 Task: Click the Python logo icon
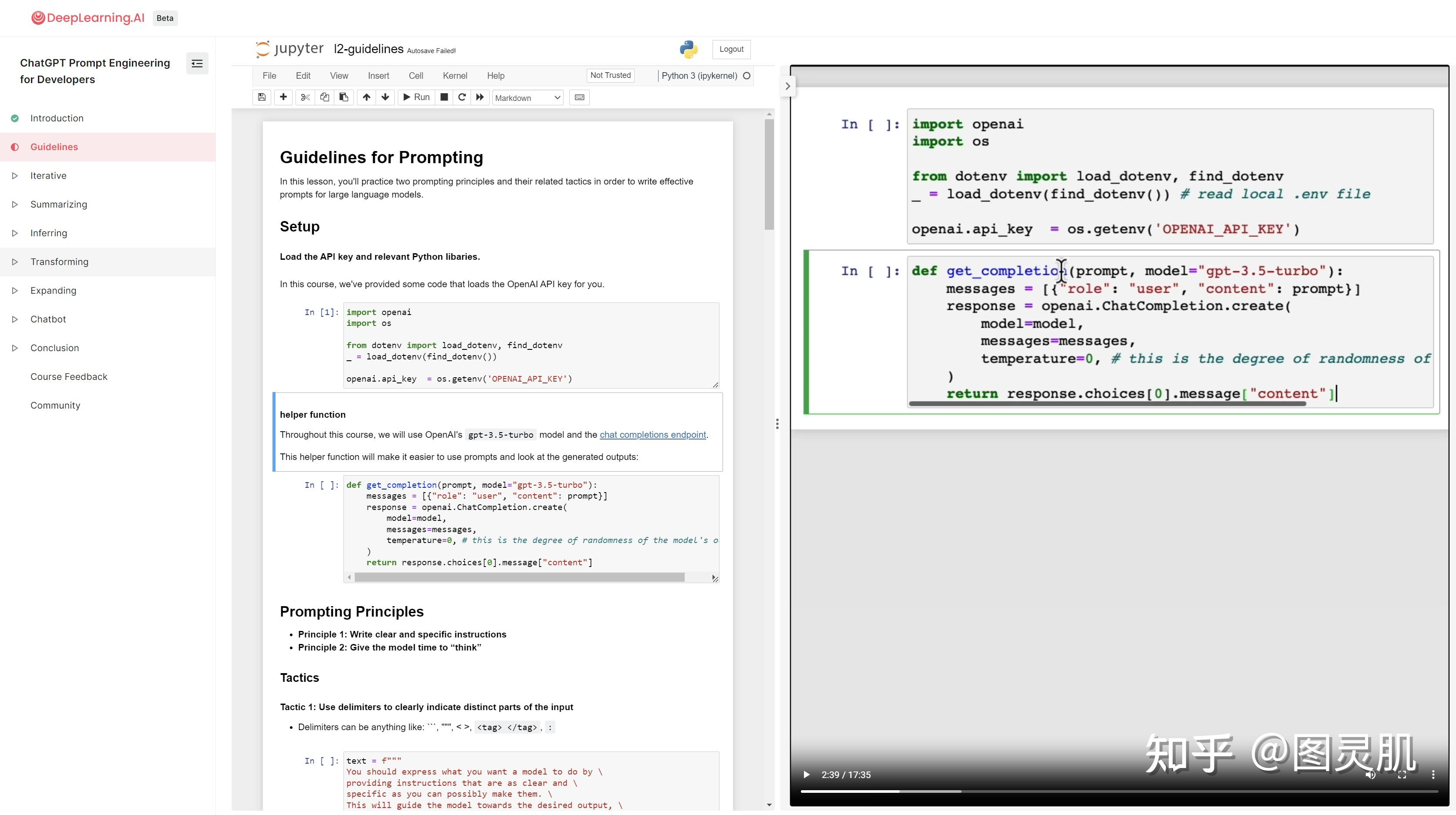(689, 49)
